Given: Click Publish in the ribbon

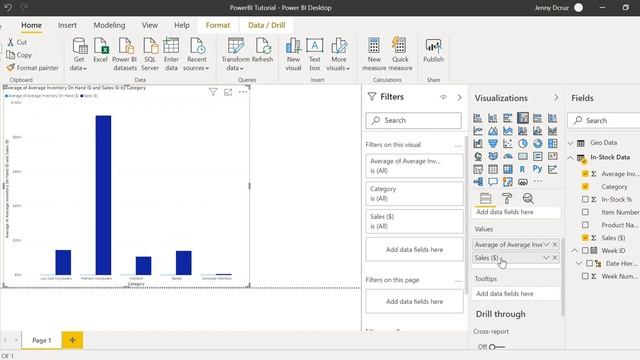Looking at the screenshot, I should (433, 51).
